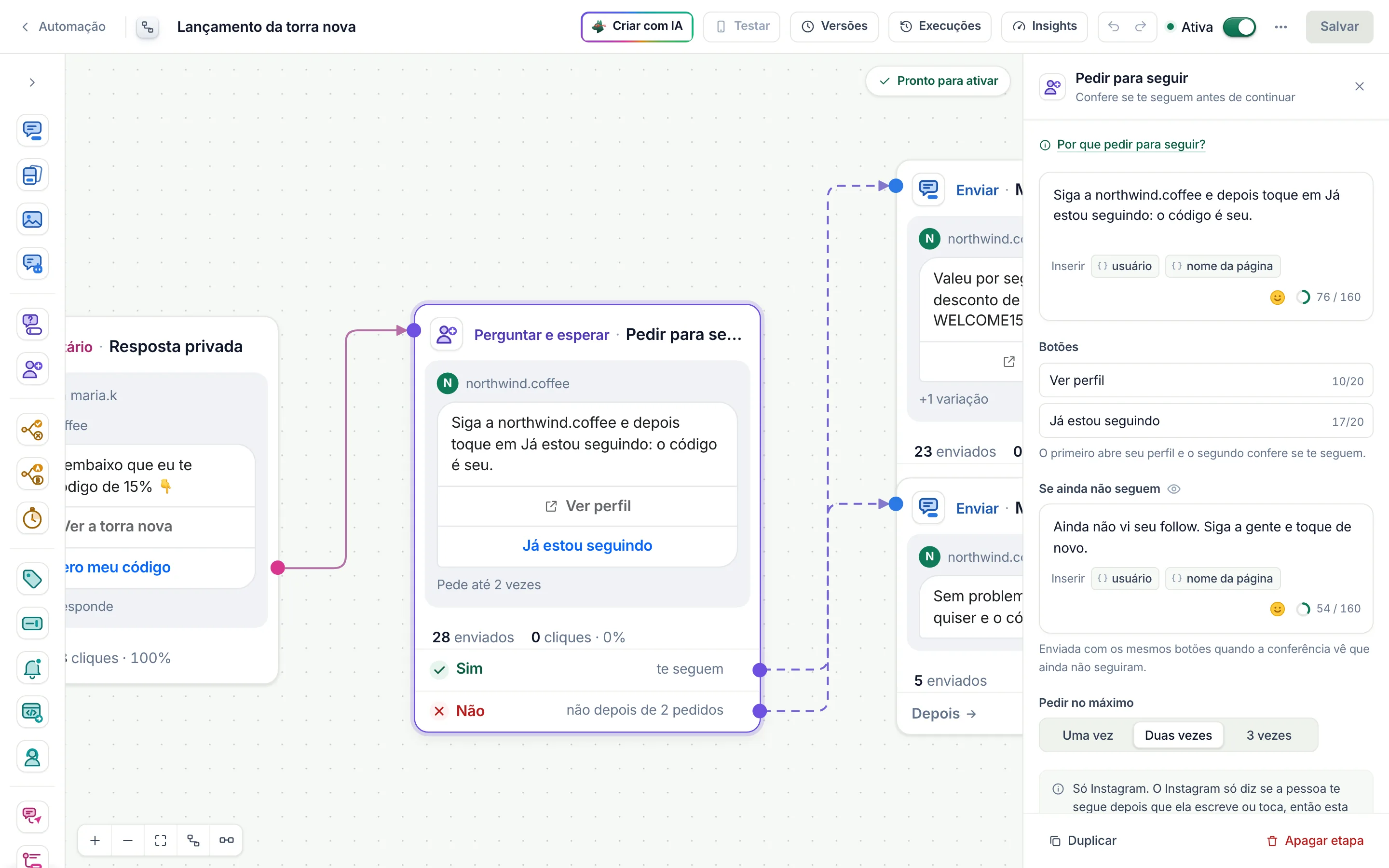Select the notification bell icon in sidebar
The image size is (1389, 868).
(32, 668)
